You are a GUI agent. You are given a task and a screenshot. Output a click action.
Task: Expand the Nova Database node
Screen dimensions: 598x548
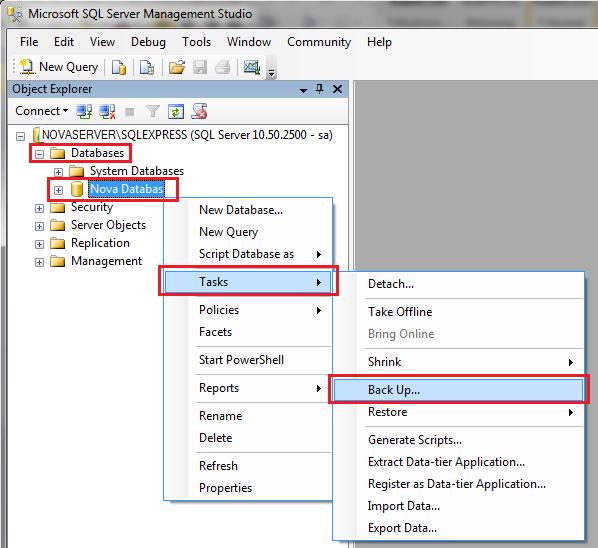coord(58,190)
